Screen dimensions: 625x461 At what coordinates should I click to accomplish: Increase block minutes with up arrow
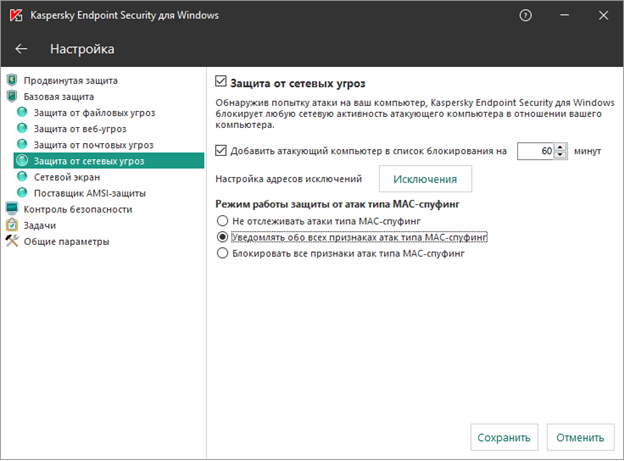[x=561, y=147]
